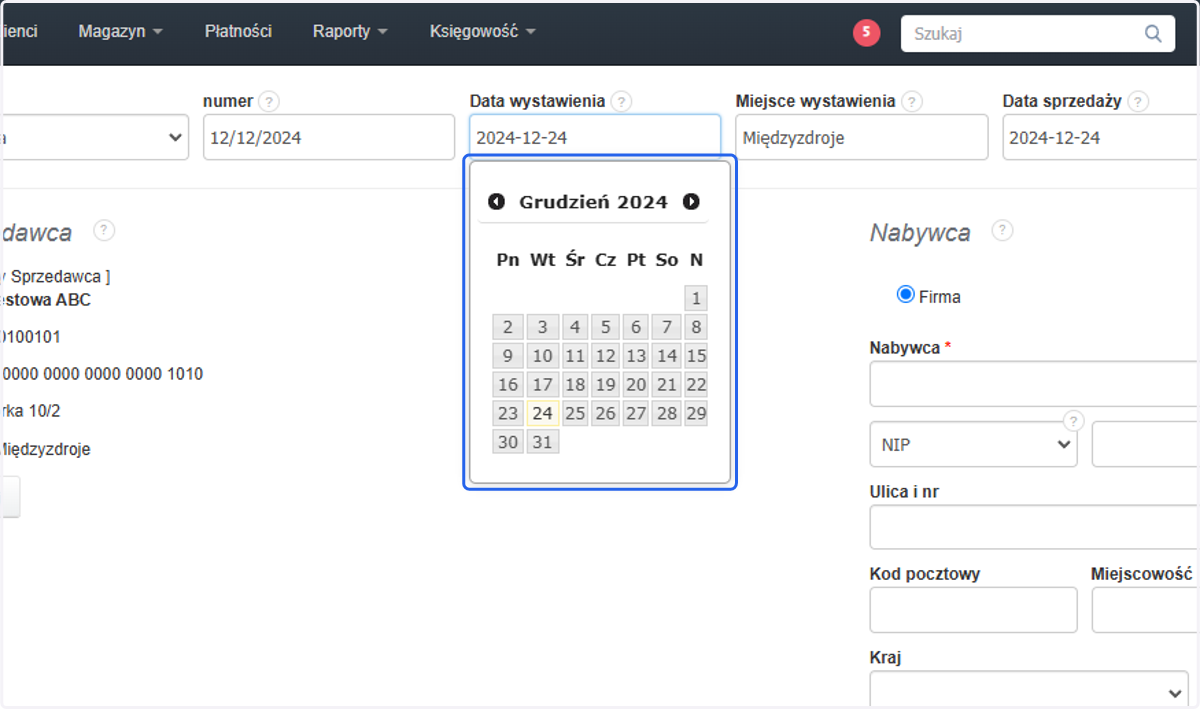Select the Firma radio button
Image resolution: width=1200 pixels, height=709 pixels.
click(906, 295)
